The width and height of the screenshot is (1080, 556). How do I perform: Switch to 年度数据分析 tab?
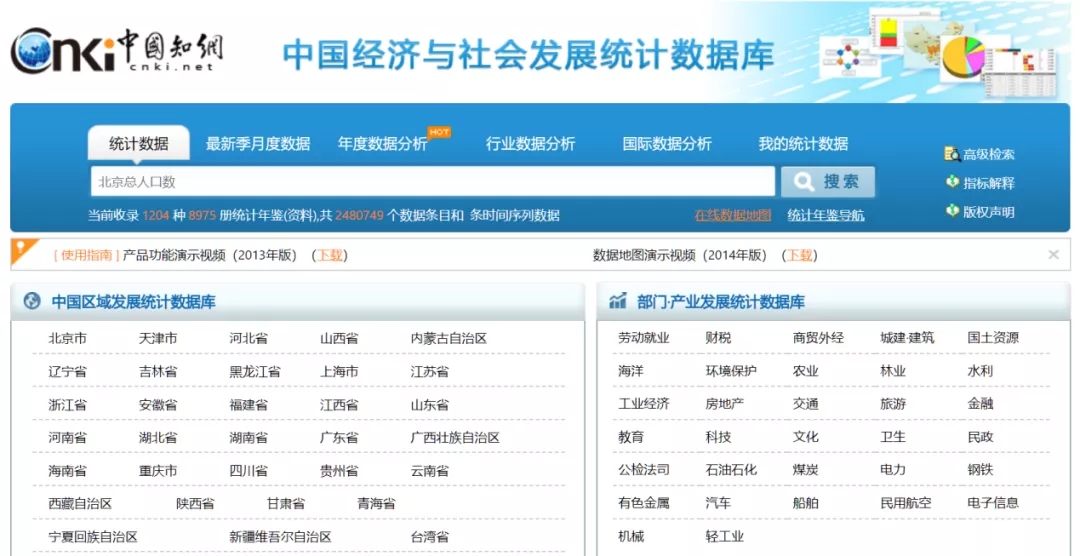[x=382, y=144]
